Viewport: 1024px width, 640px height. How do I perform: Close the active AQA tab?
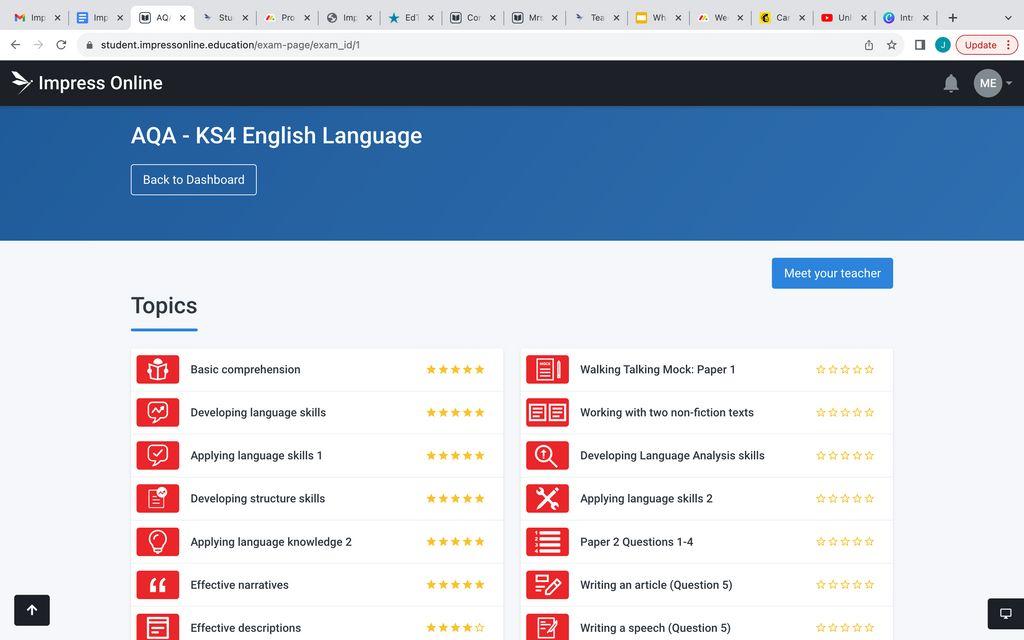(182, 18)
